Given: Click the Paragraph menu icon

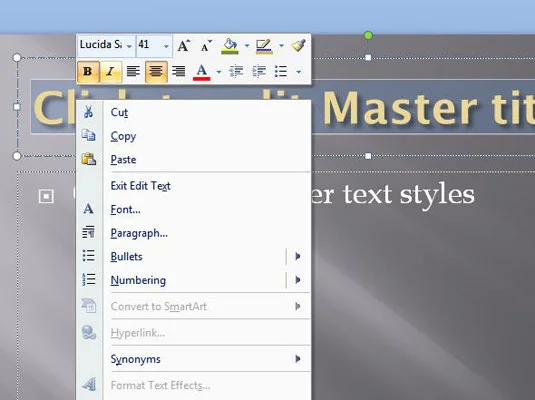Looking at the screenshot, I should click(x=88, y=232).
